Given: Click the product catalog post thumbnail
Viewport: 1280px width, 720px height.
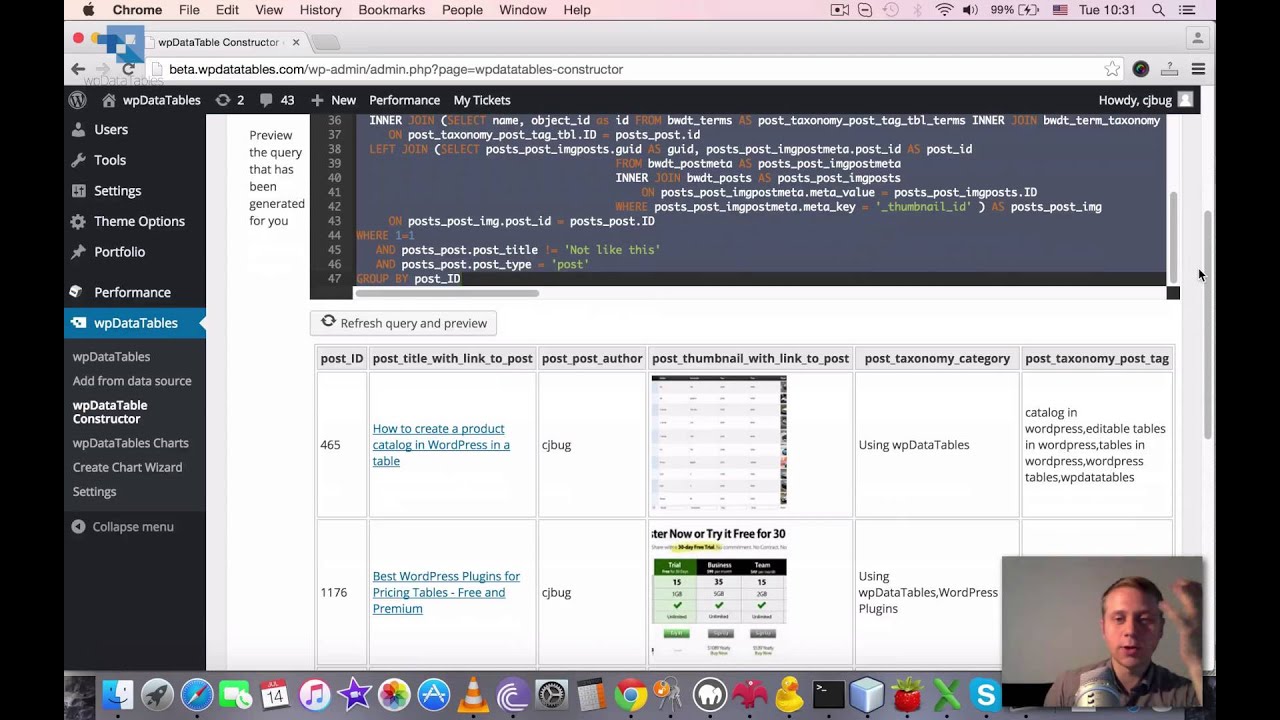Looking at the screenshot, I should (719, 442).
